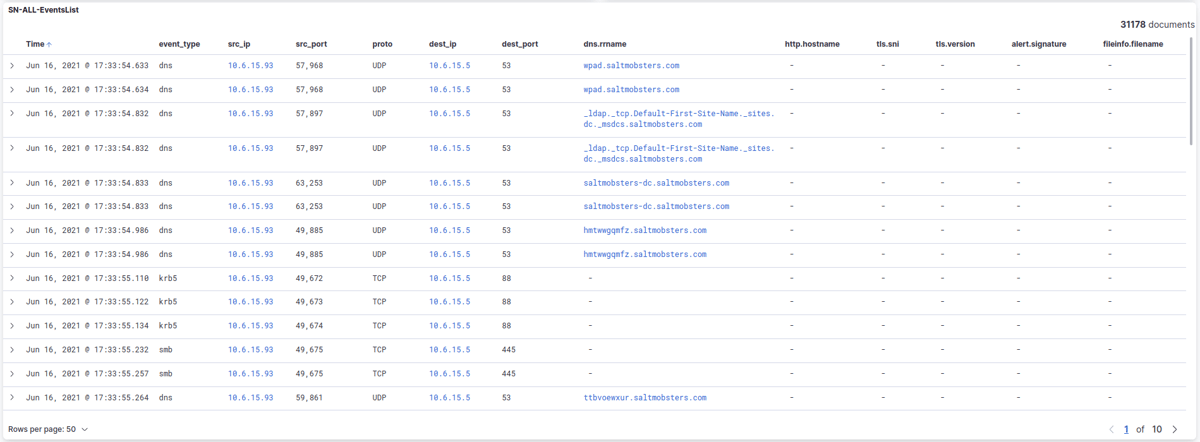Expand the 17:33:55.134 krb5 event row
Image resolution: width=1200 pixels, height=442 pixels.
pos(12,325)
